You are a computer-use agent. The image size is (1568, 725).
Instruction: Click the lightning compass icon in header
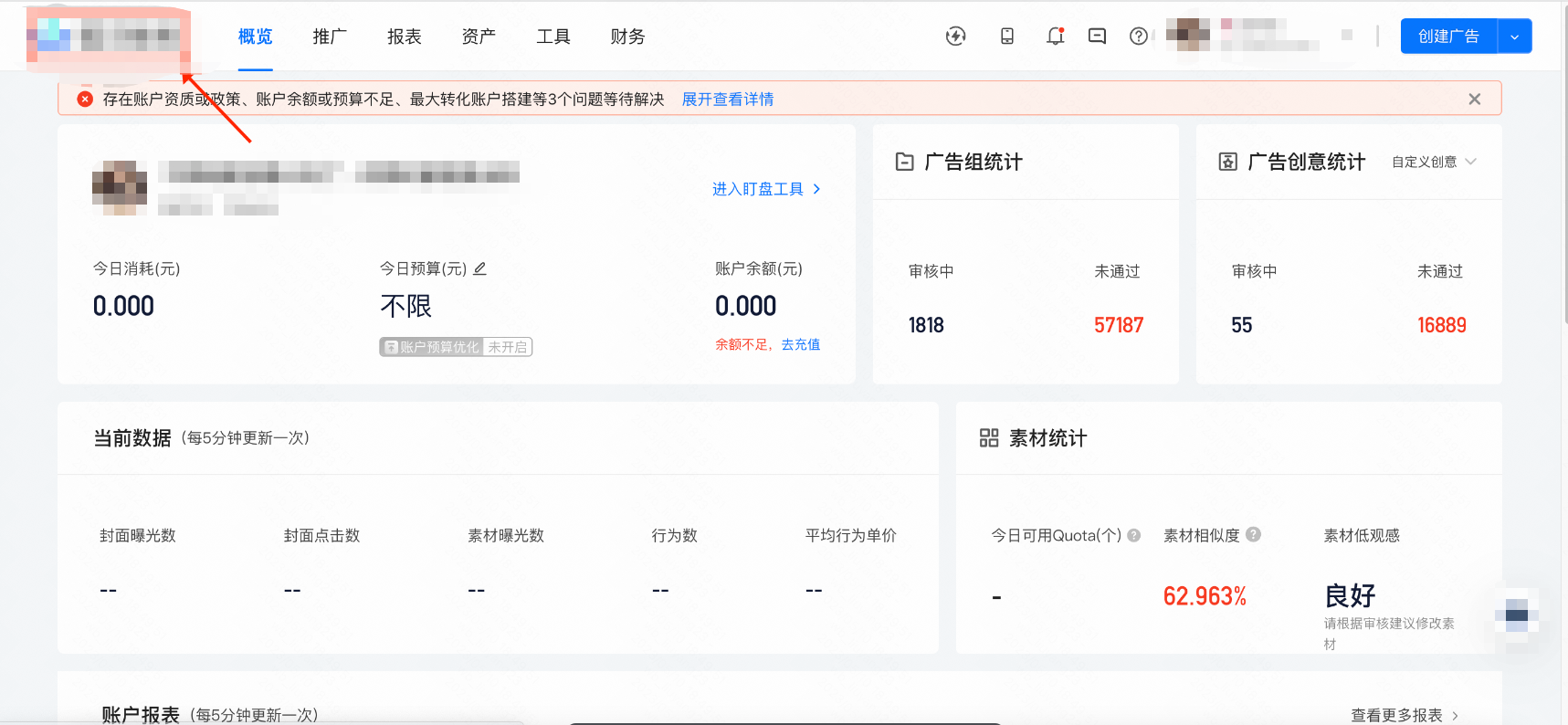point(955,36)
